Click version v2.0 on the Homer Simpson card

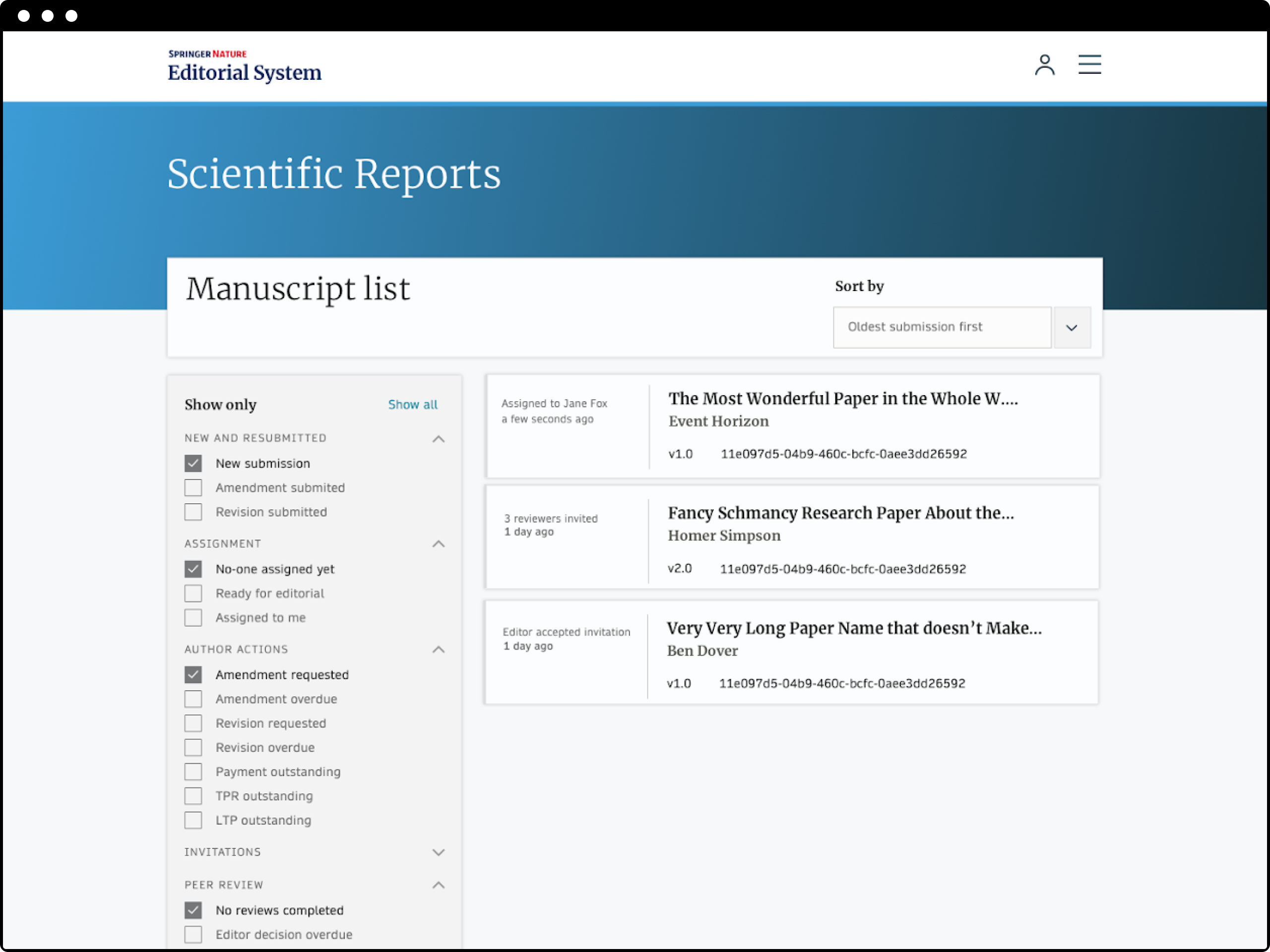679,569
